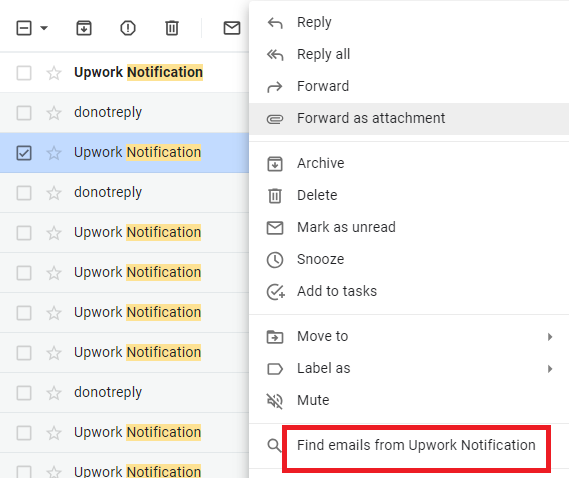Select Forward as attachment option
Viewport: 569px width, 478px height.
point(409,119)
